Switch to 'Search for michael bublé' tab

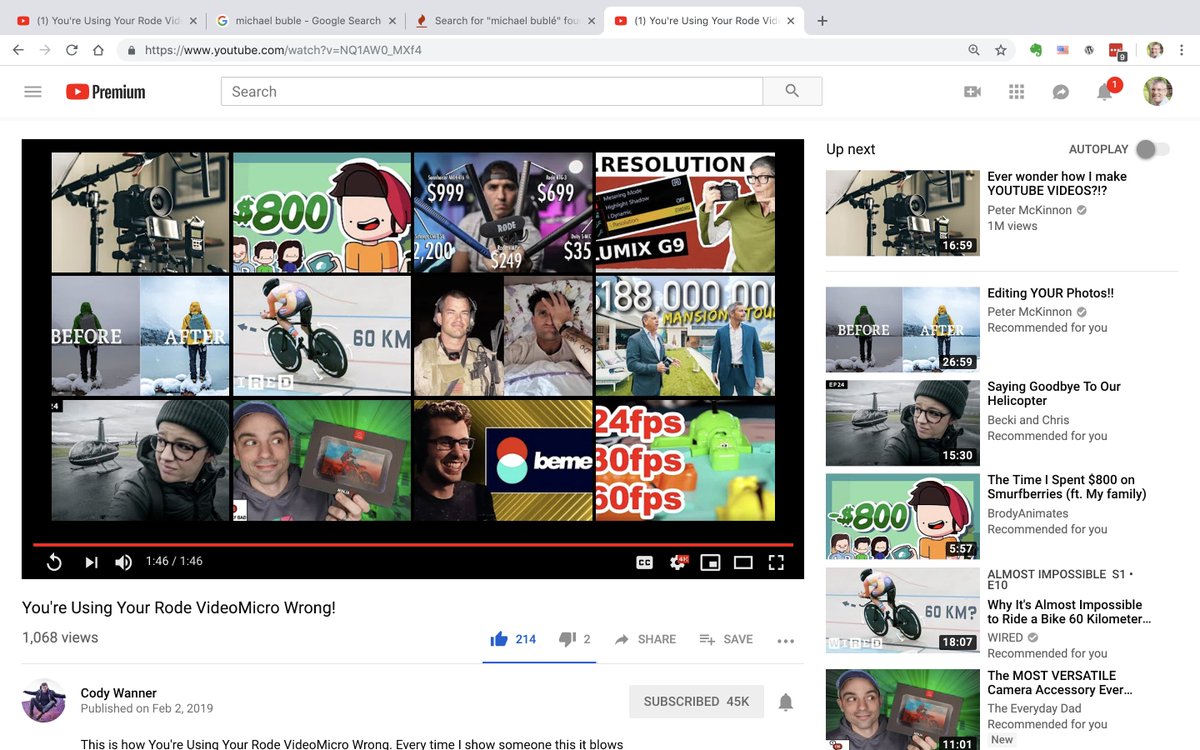click(505, 20)
